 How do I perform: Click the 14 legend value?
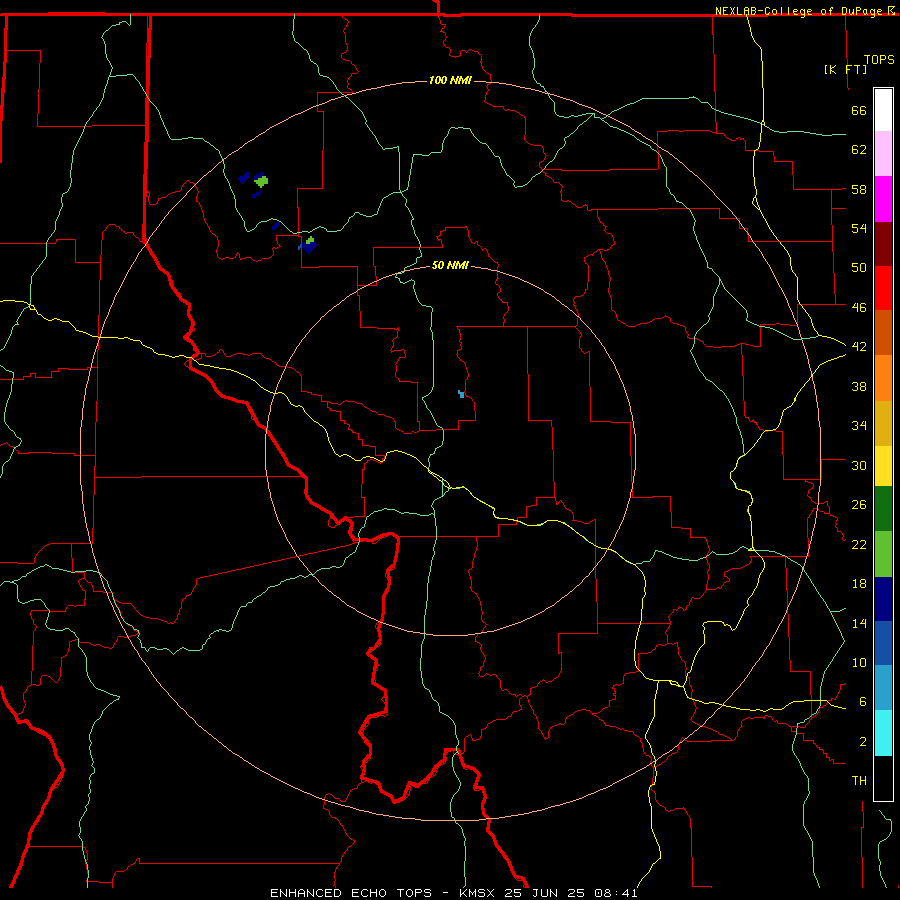(859, 623)
